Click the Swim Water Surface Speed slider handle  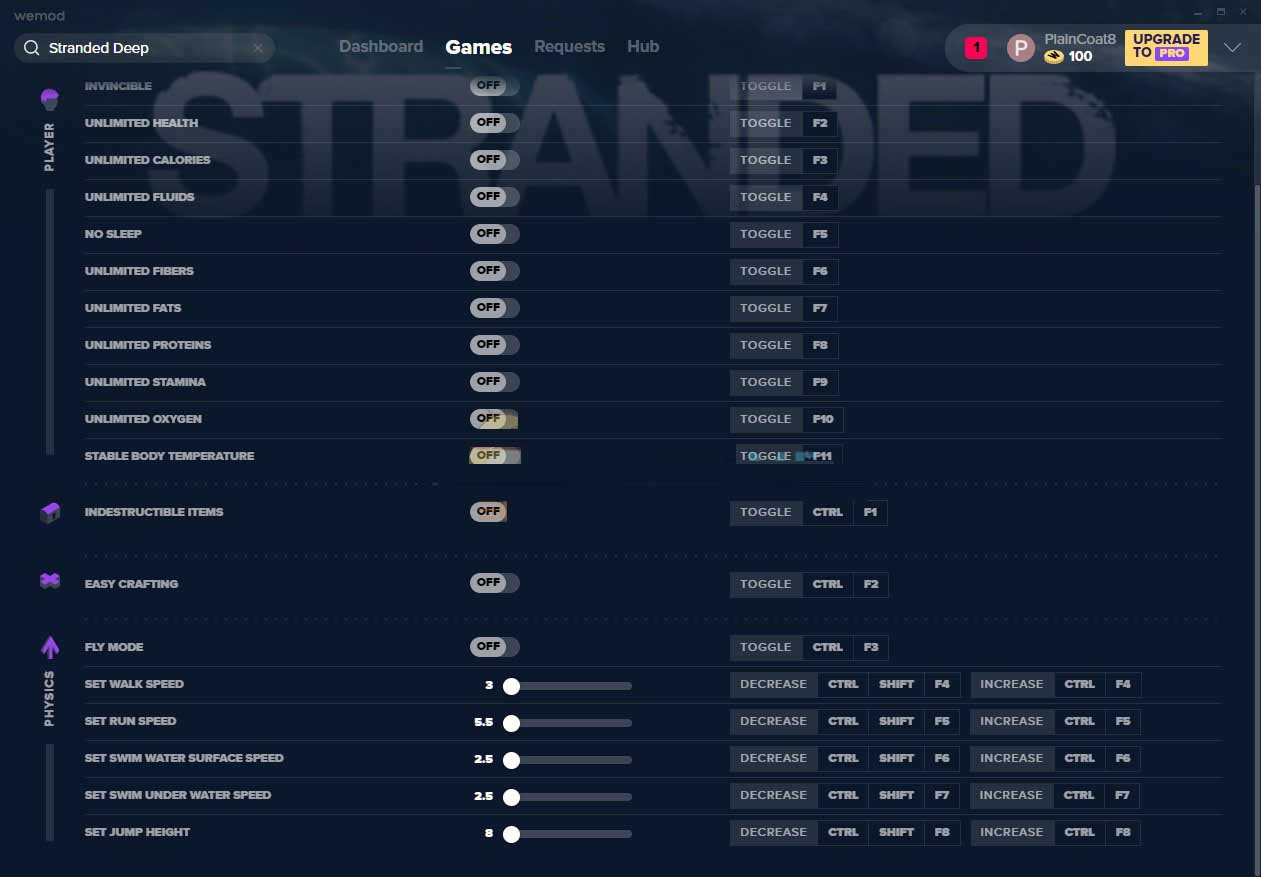pyautogui.click(x=511, y=760)
